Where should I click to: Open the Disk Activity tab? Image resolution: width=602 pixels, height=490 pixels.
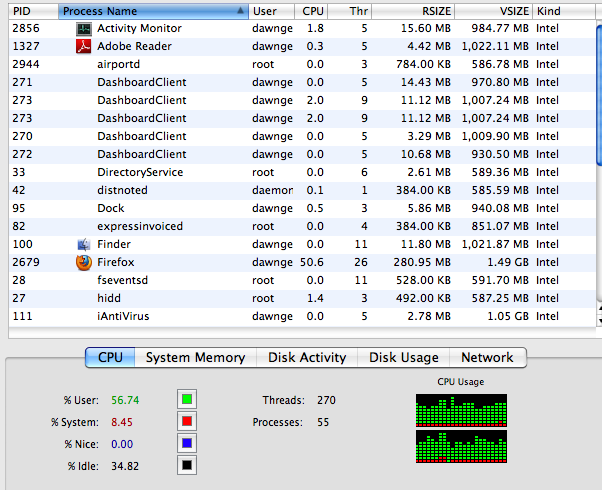pos(307,358)
